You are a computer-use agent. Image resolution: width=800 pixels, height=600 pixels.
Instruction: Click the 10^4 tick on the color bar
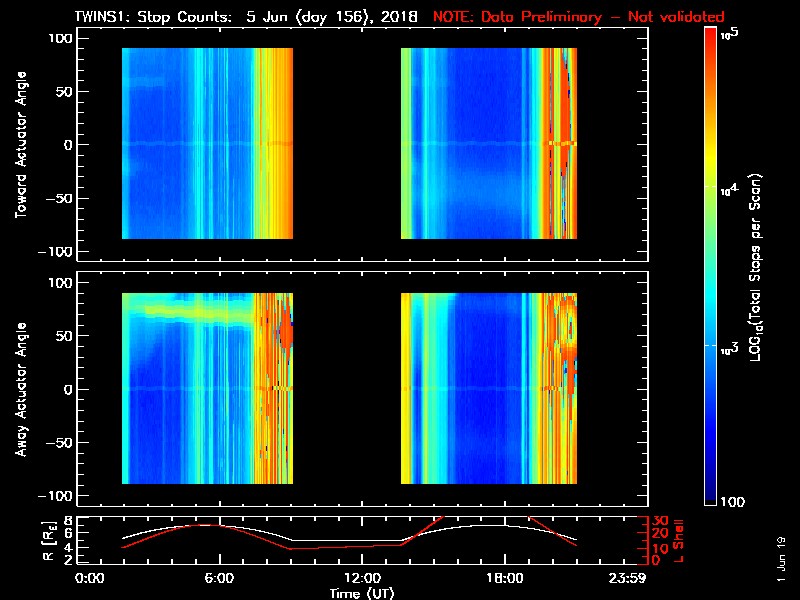click(x=729, y=190)
